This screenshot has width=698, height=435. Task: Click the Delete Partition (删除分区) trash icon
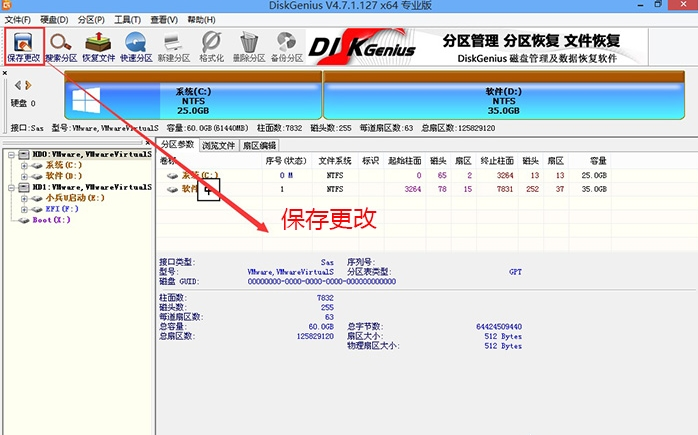click(250, 45)
